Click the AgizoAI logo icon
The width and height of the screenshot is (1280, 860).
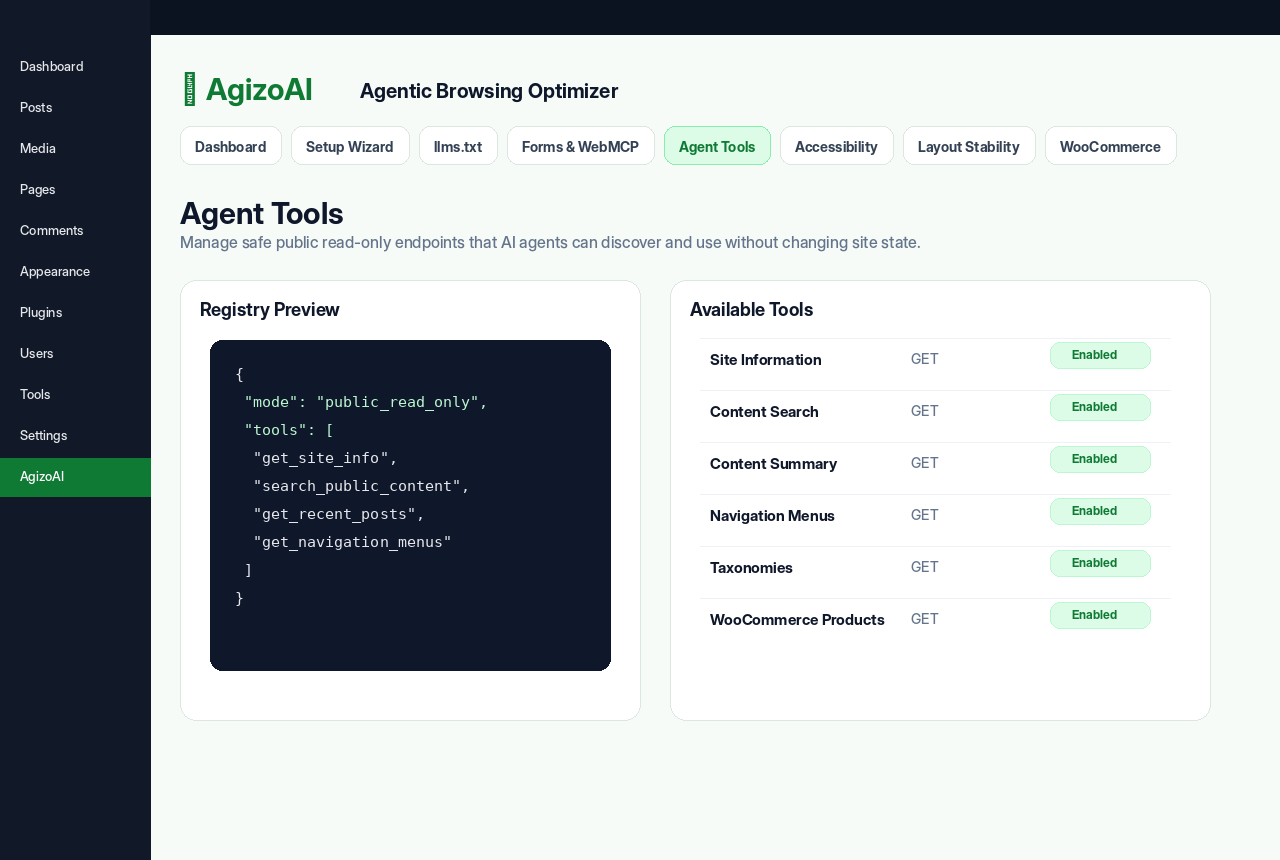tap(190, 89)
